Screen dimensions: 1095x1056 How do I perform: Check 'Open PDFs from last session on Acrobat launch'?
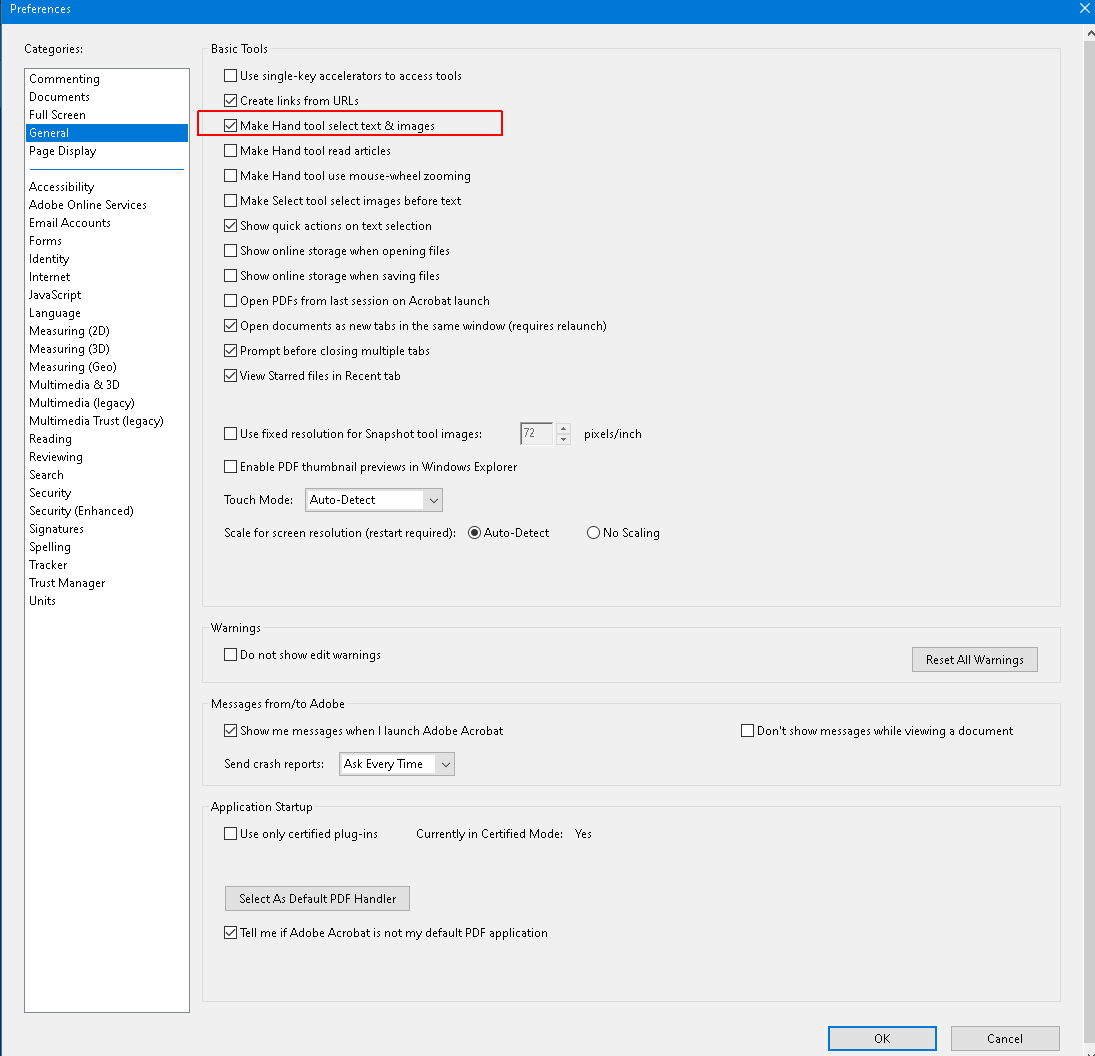tap(231, 300)
